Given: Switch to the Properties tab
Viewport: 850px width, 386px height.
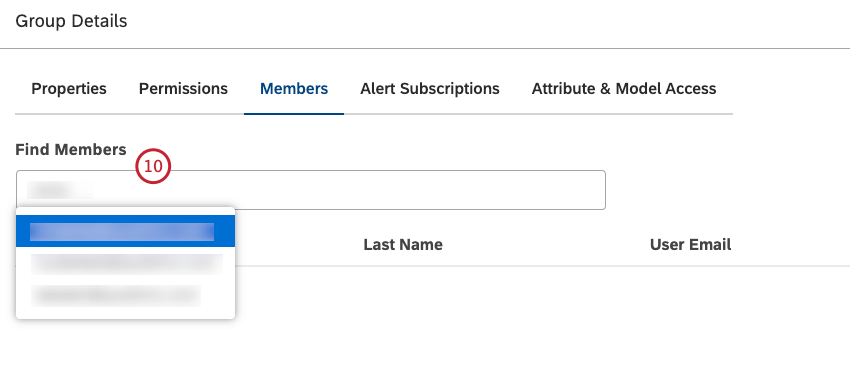Looking at the screenshot, I should click(69, 88).
